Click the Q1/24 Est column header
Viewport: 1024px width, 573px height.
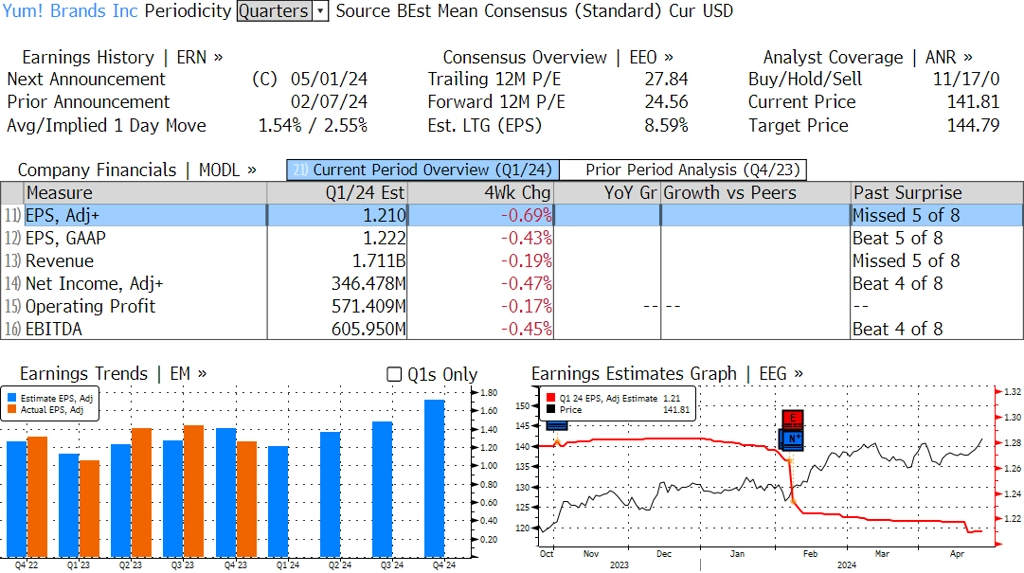tap(337, 193)
